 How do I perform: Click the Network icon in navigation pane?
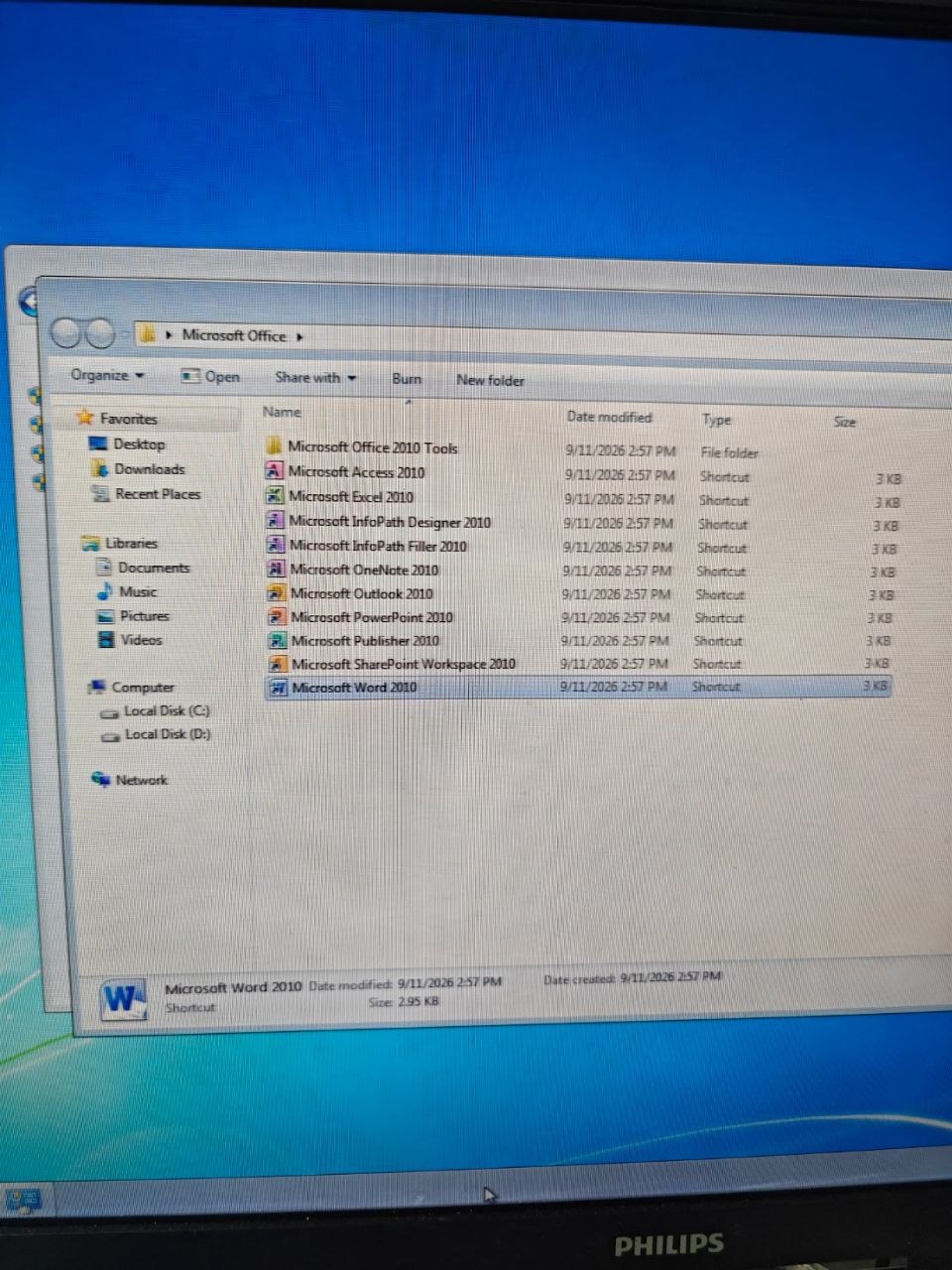(x=101, y=780)
